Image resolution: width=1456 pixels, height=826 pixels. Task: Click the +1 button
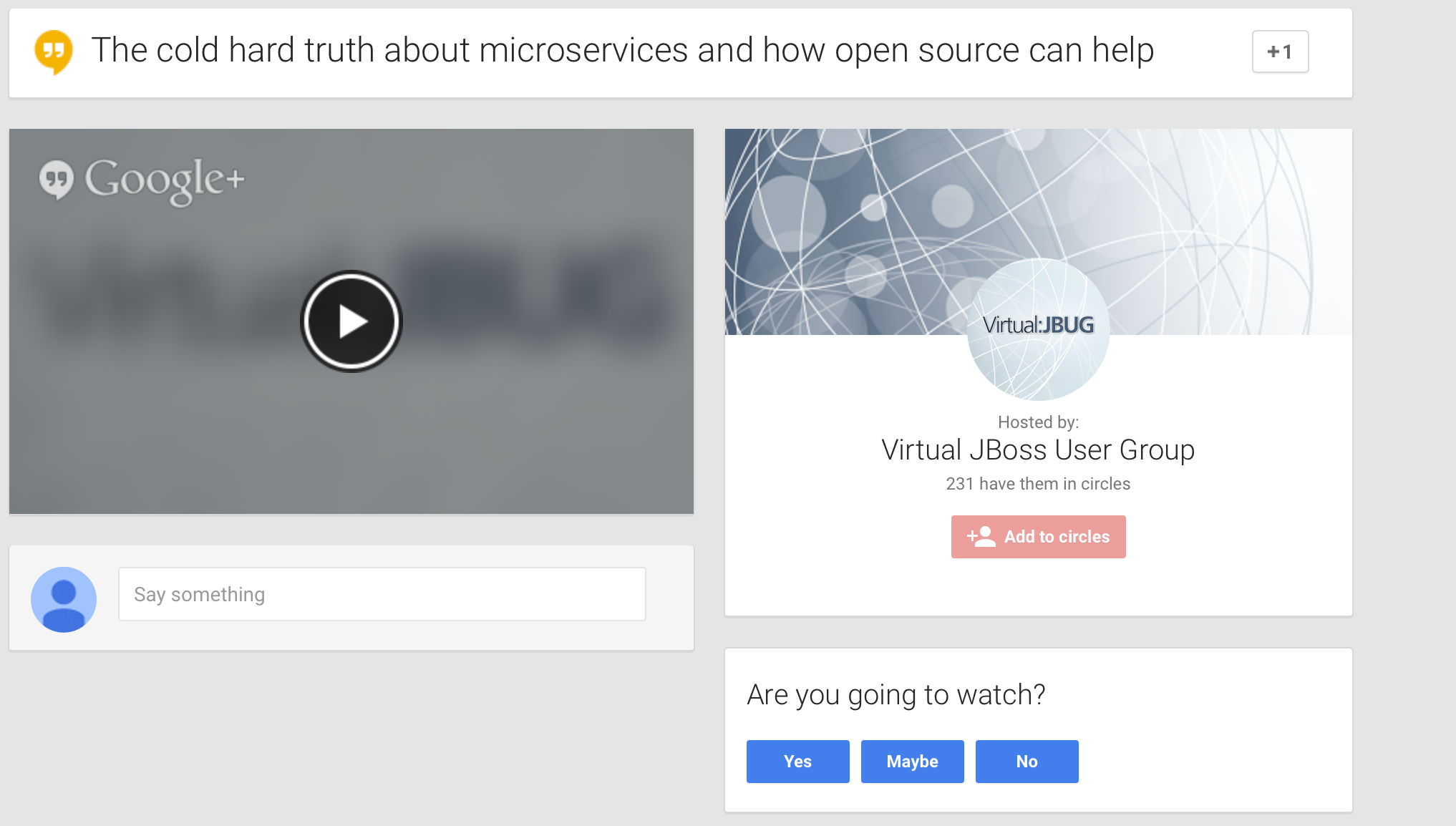point(1280,52)
